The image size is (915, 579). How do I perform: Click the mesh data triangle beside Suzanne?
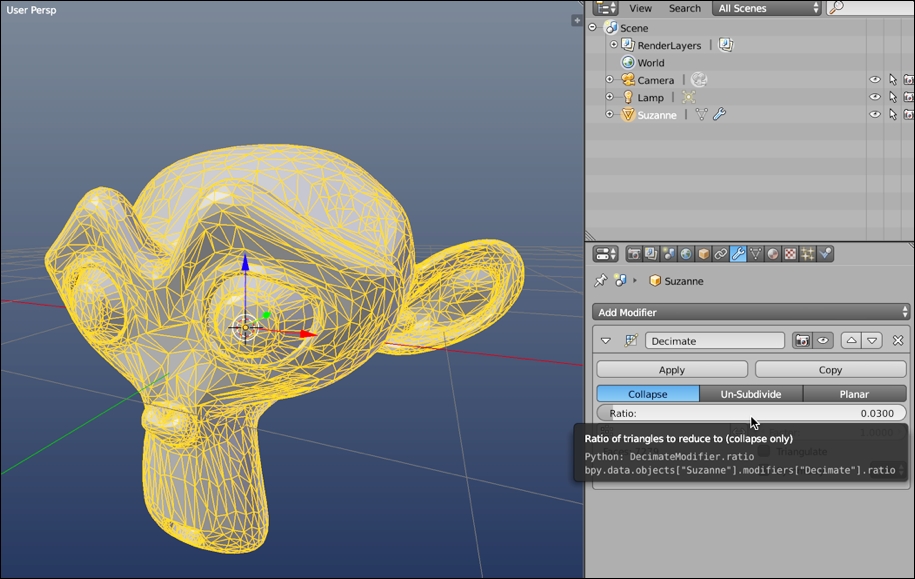tap(701, 114)
